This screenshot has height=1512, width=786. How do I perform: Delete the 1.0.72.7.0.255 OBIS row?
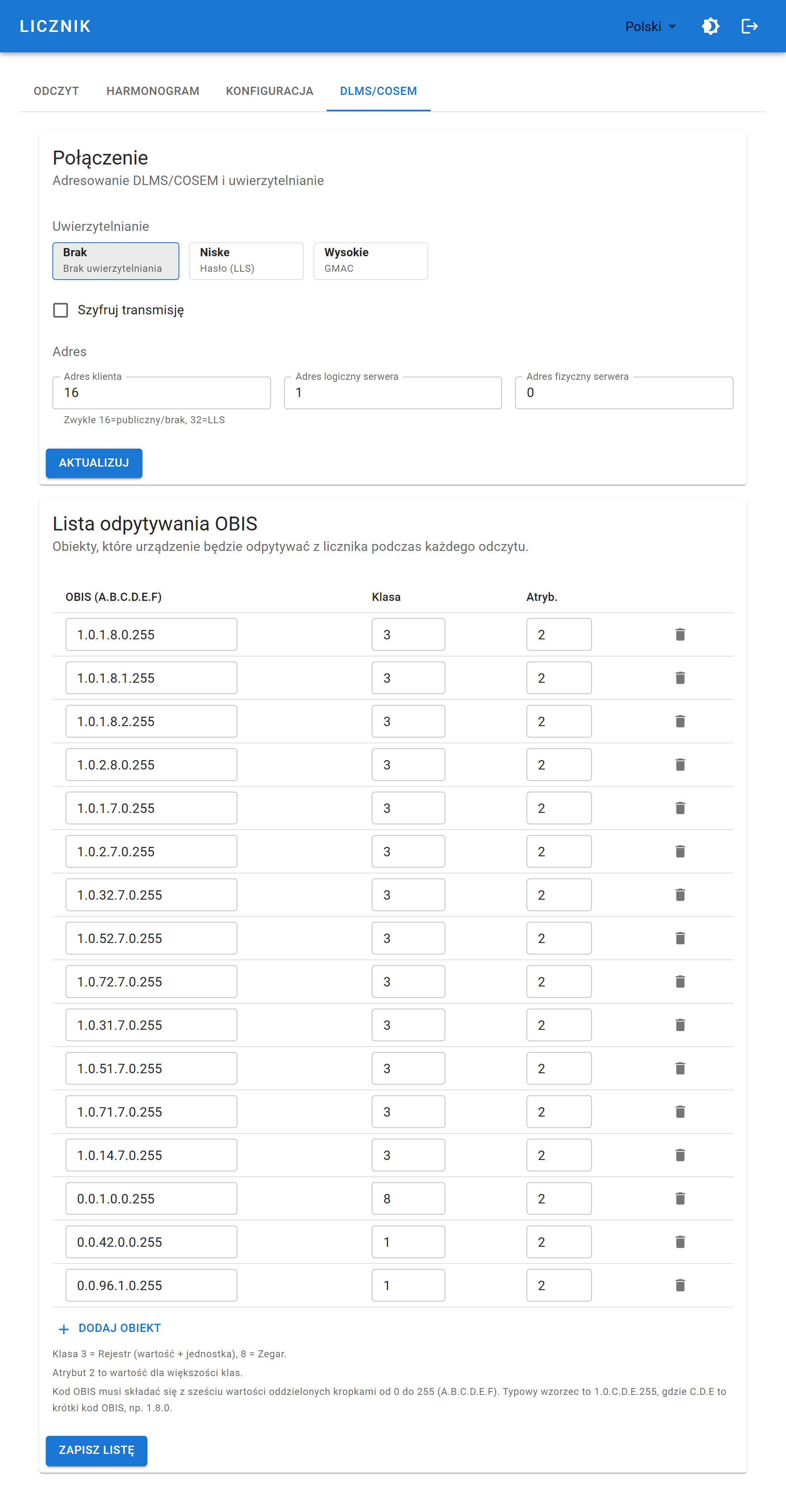680,982
